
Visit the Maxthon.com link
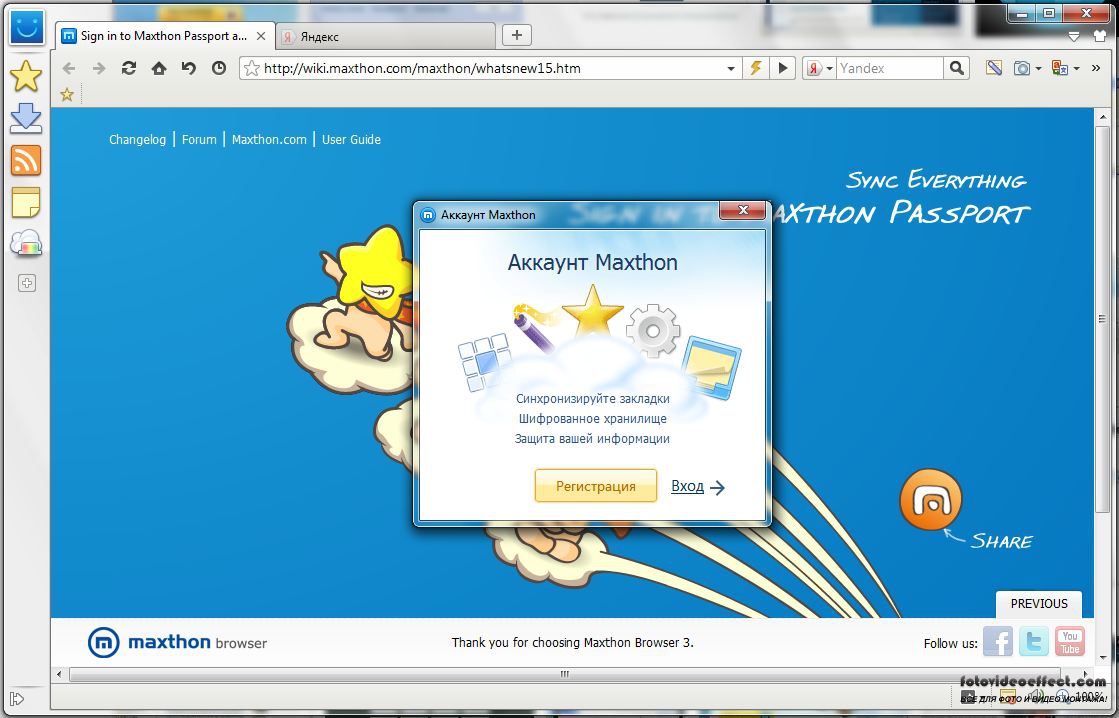point(269,140)
